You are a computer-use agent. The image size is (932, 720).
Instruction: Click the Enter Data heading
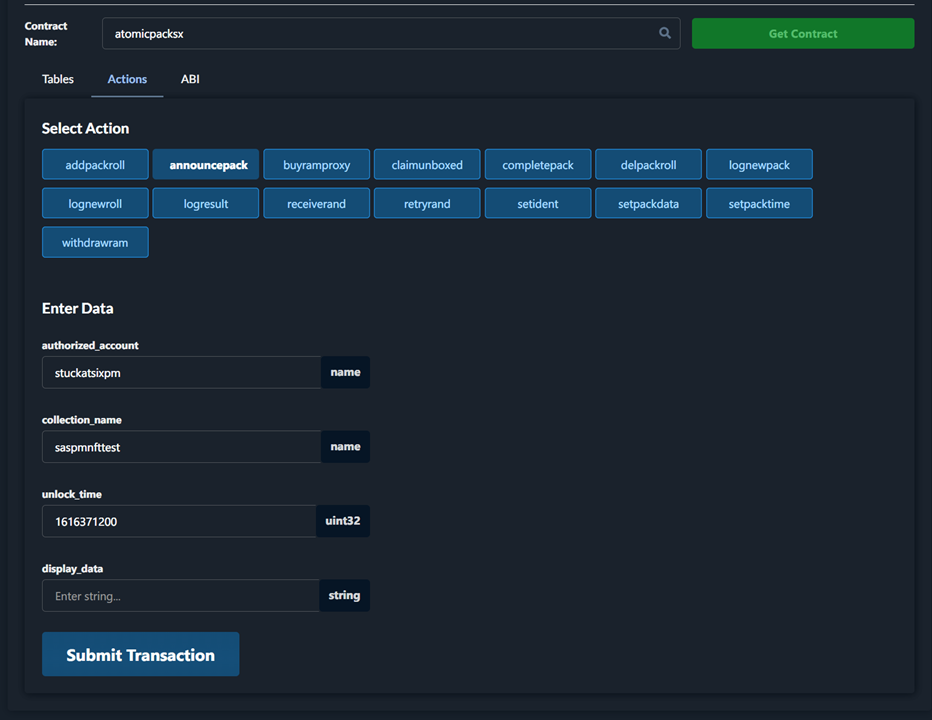77,309
